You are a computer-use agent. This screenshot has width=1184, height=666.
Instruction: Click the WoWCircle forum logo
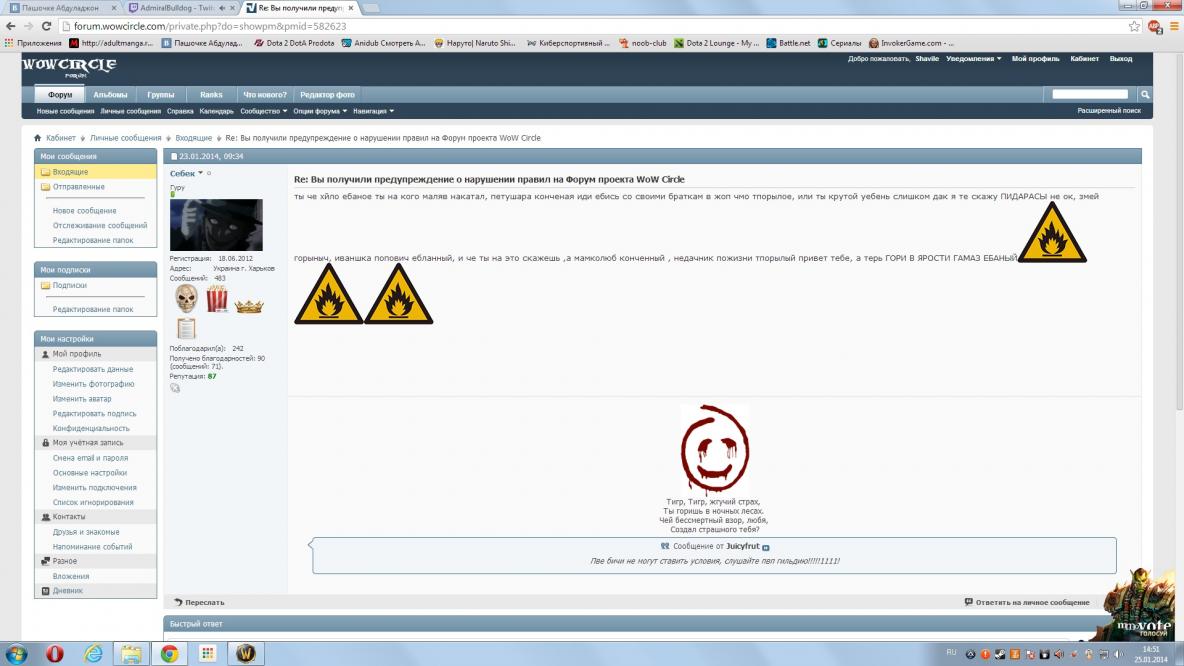point(69,66)
